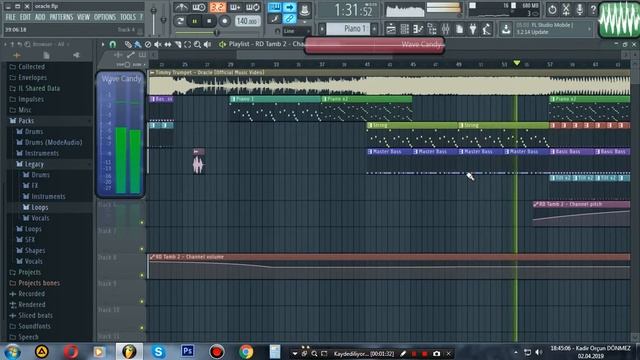This screenshot has width=640, height=360.
Task: Open the plugin database plug icon
Action: point(473,29)
